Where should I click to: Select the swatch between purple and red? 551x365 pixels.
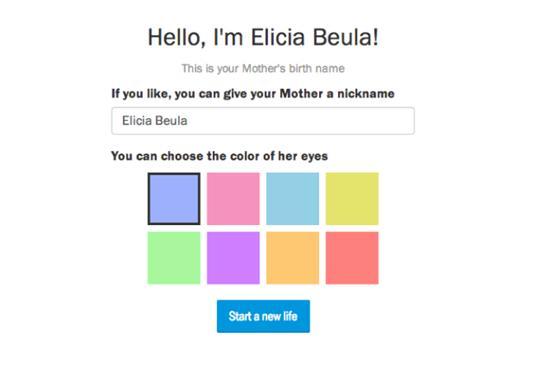(293, 258)
